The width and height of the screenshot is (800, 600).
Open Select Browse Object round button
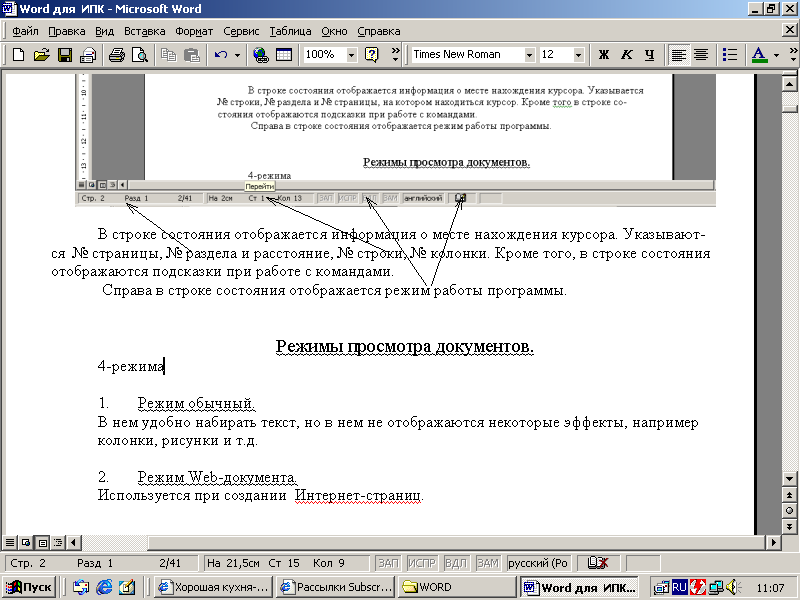coord(789,511)
